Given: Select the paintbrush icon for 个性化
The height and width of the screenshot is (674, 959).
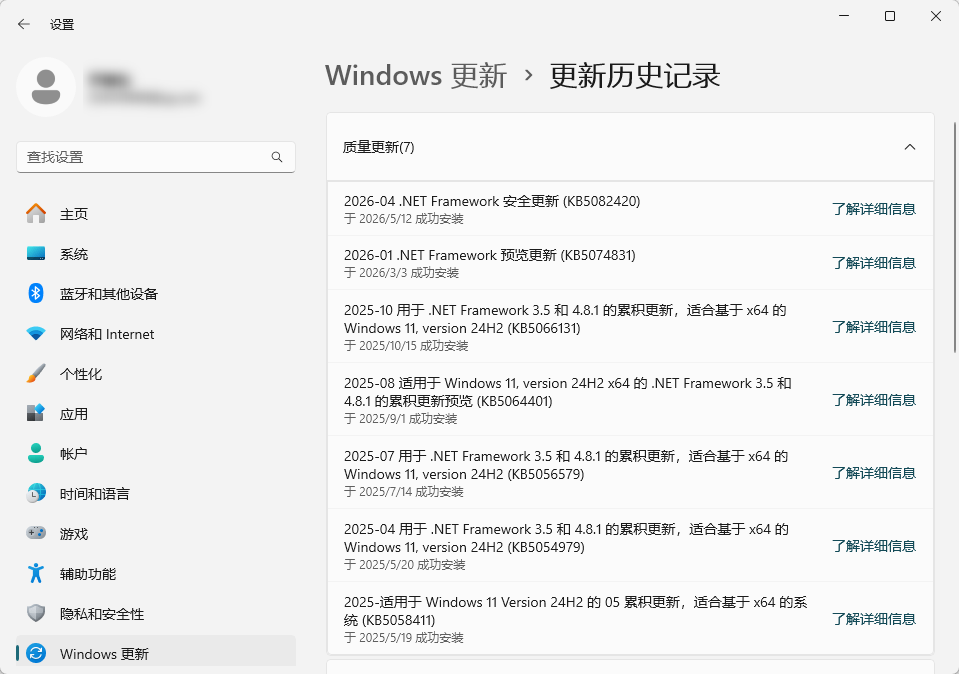Looking at the screenshot, I should click(x=36, y=374).
